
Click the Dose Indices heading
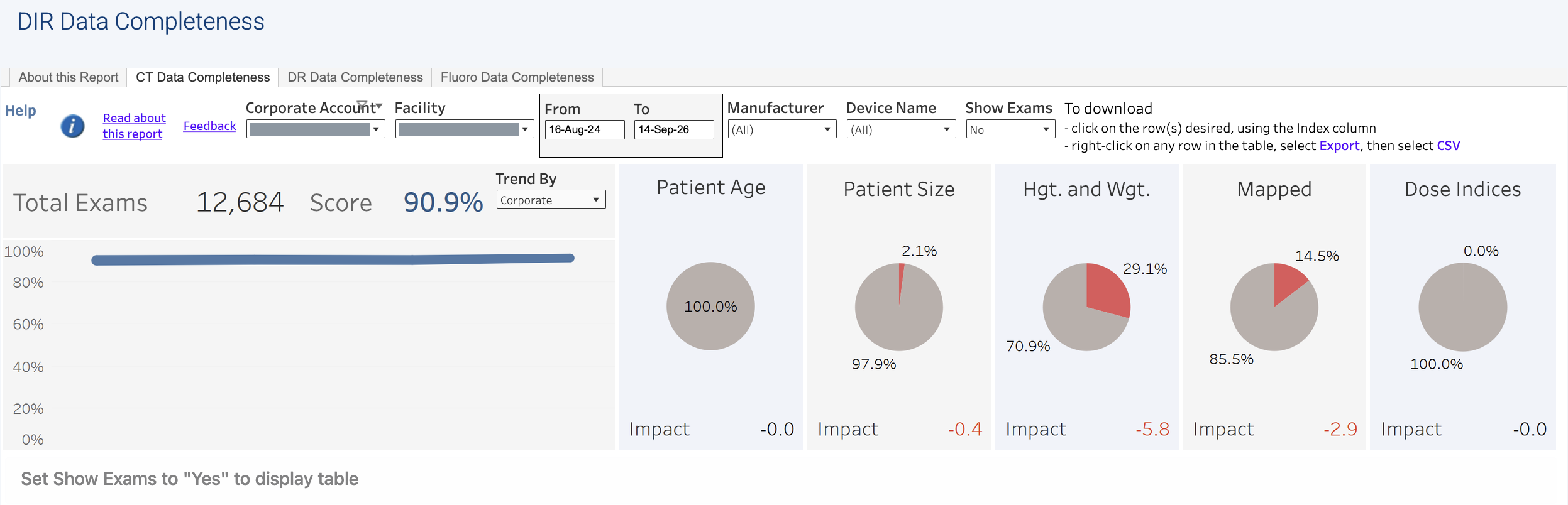click(1463, 189)
